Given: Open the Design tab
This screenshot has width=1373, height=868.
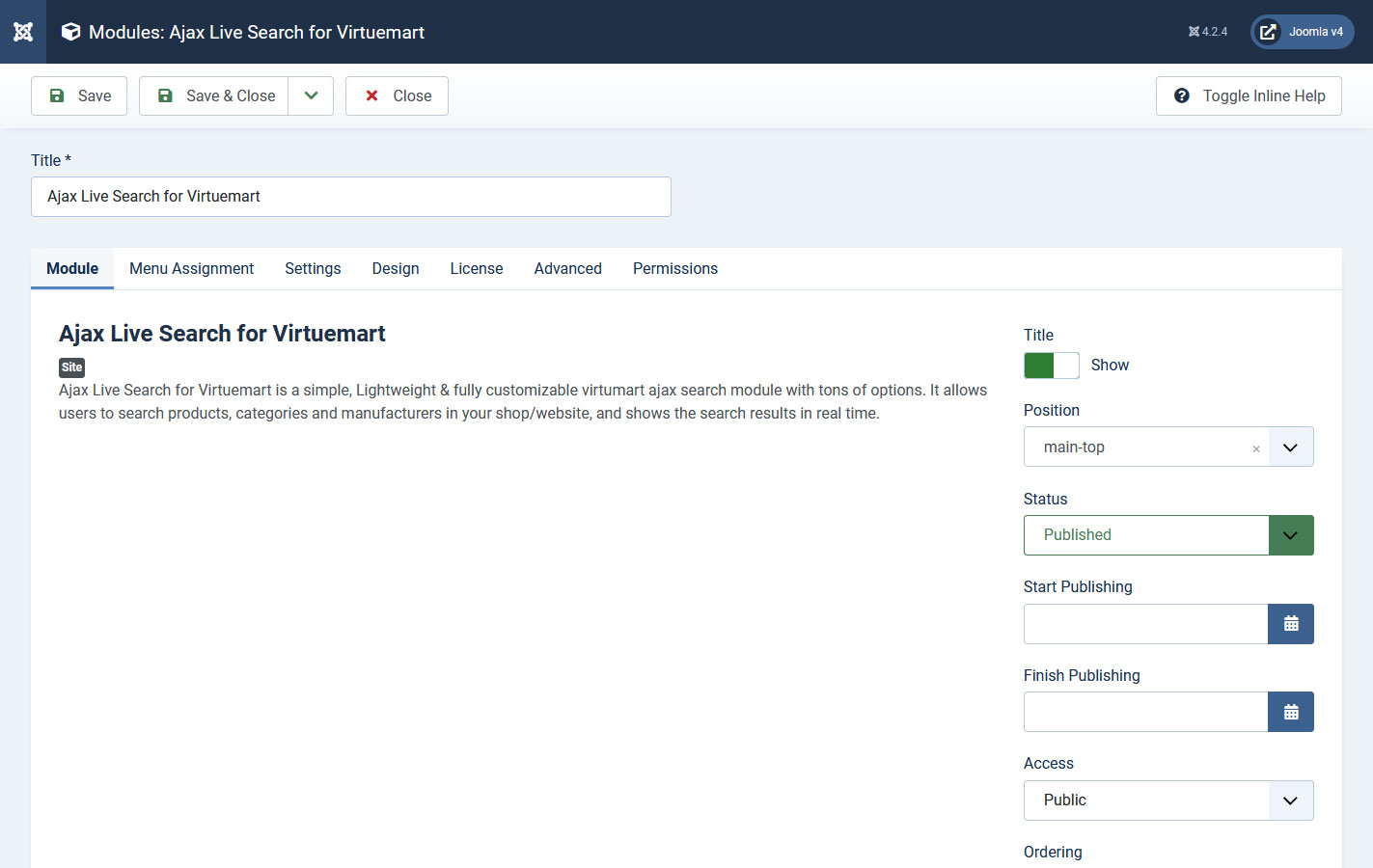Looking at the screenshot, I should tap(396, 268).
